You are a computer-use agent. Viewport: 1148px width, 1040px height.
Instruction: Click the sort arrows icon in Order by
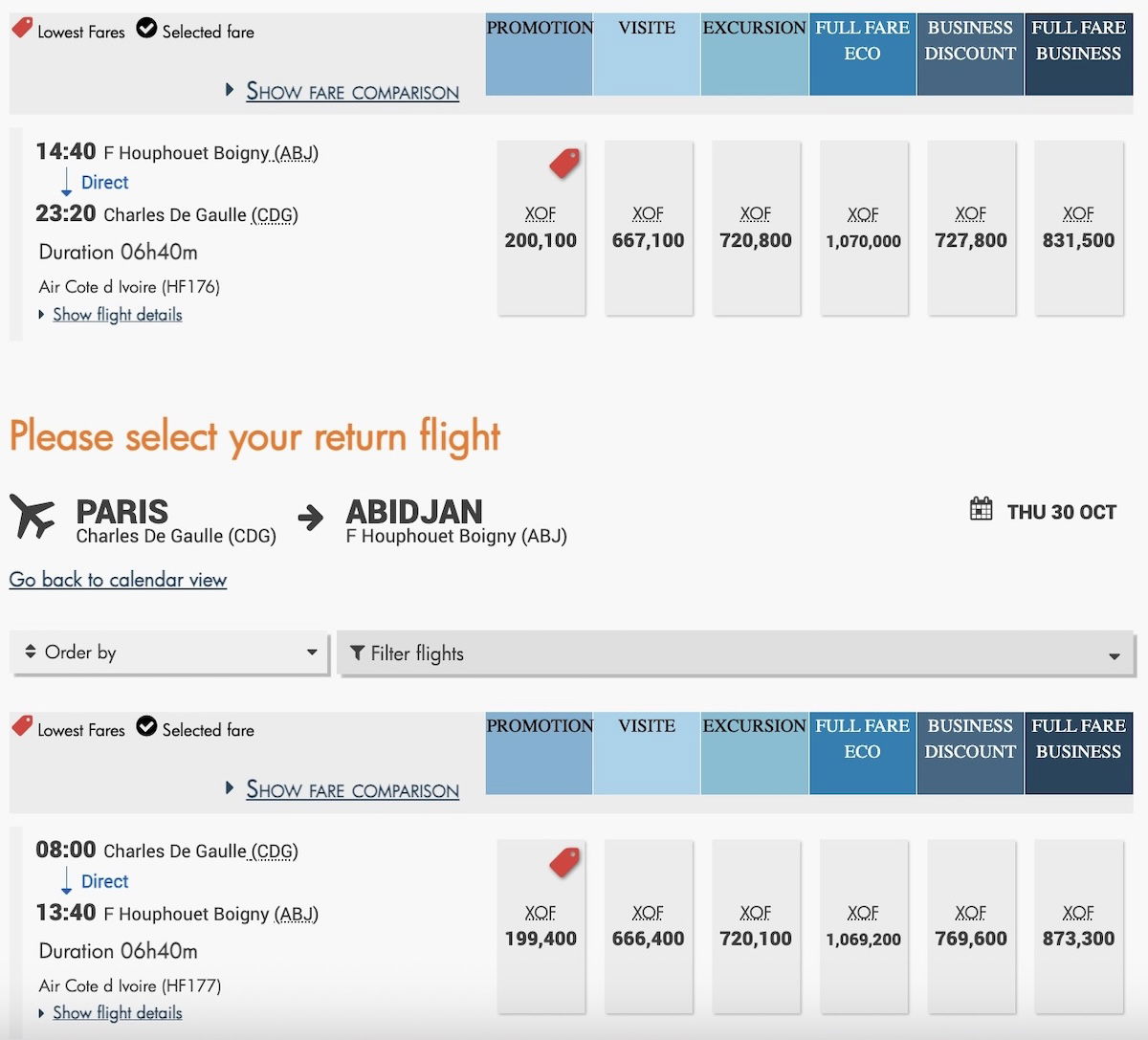tap(31, 652)
